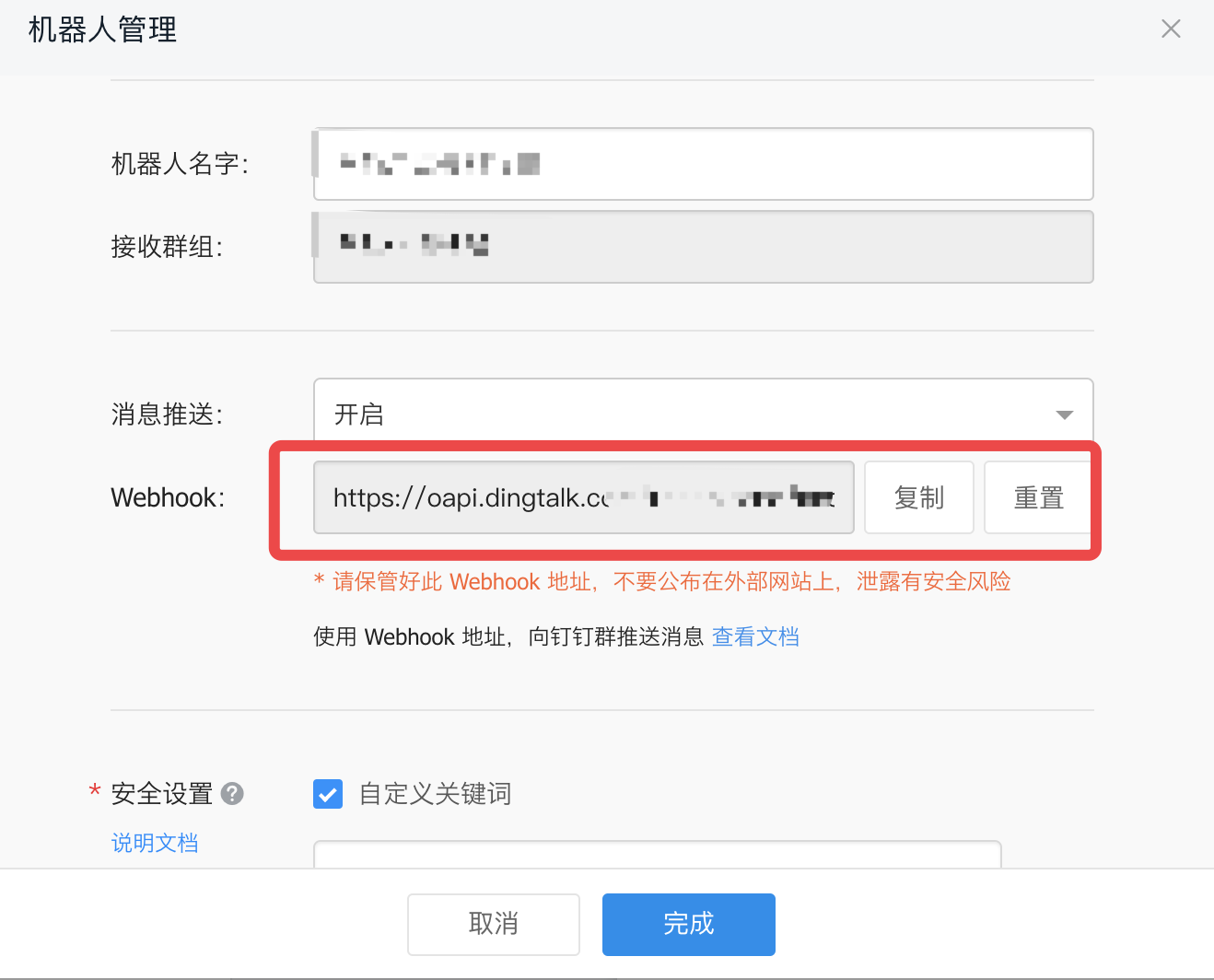Copy the Webhook address with 复制
Viewport: 1214px width, 980px height.
pos(919,497)
